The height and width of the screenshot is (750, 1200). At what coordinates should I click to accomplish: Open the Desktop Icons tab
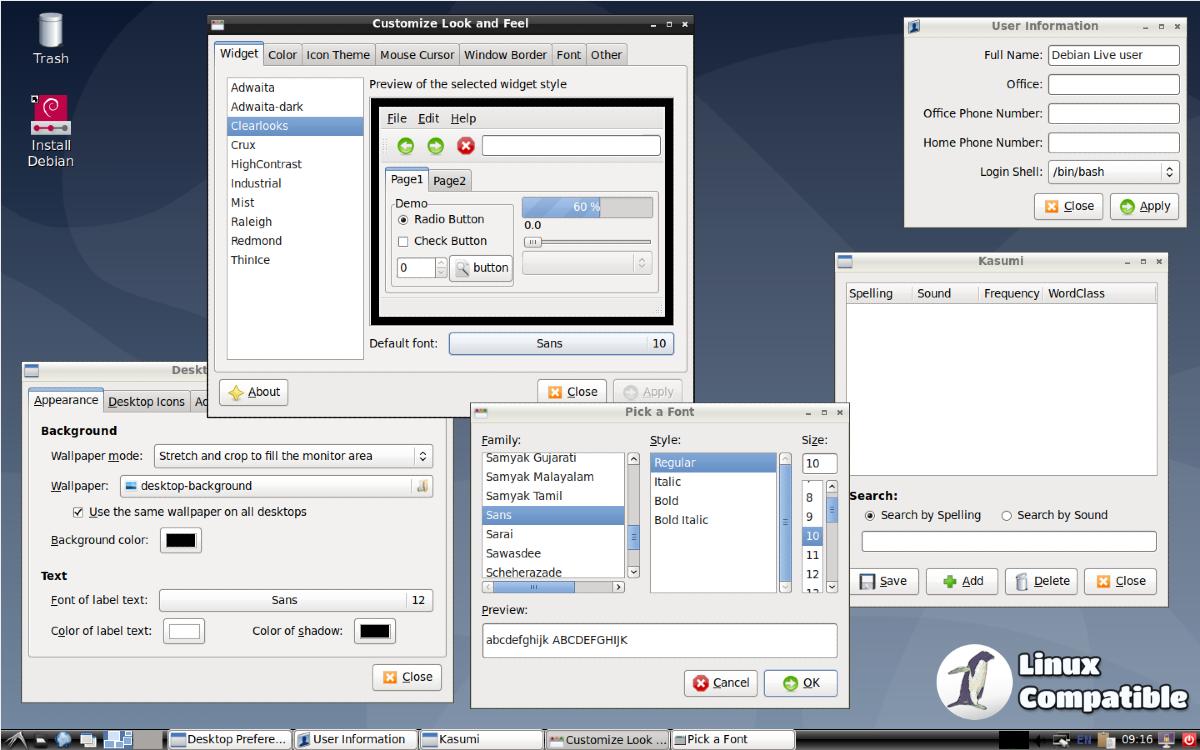click(x=146, y=402)
